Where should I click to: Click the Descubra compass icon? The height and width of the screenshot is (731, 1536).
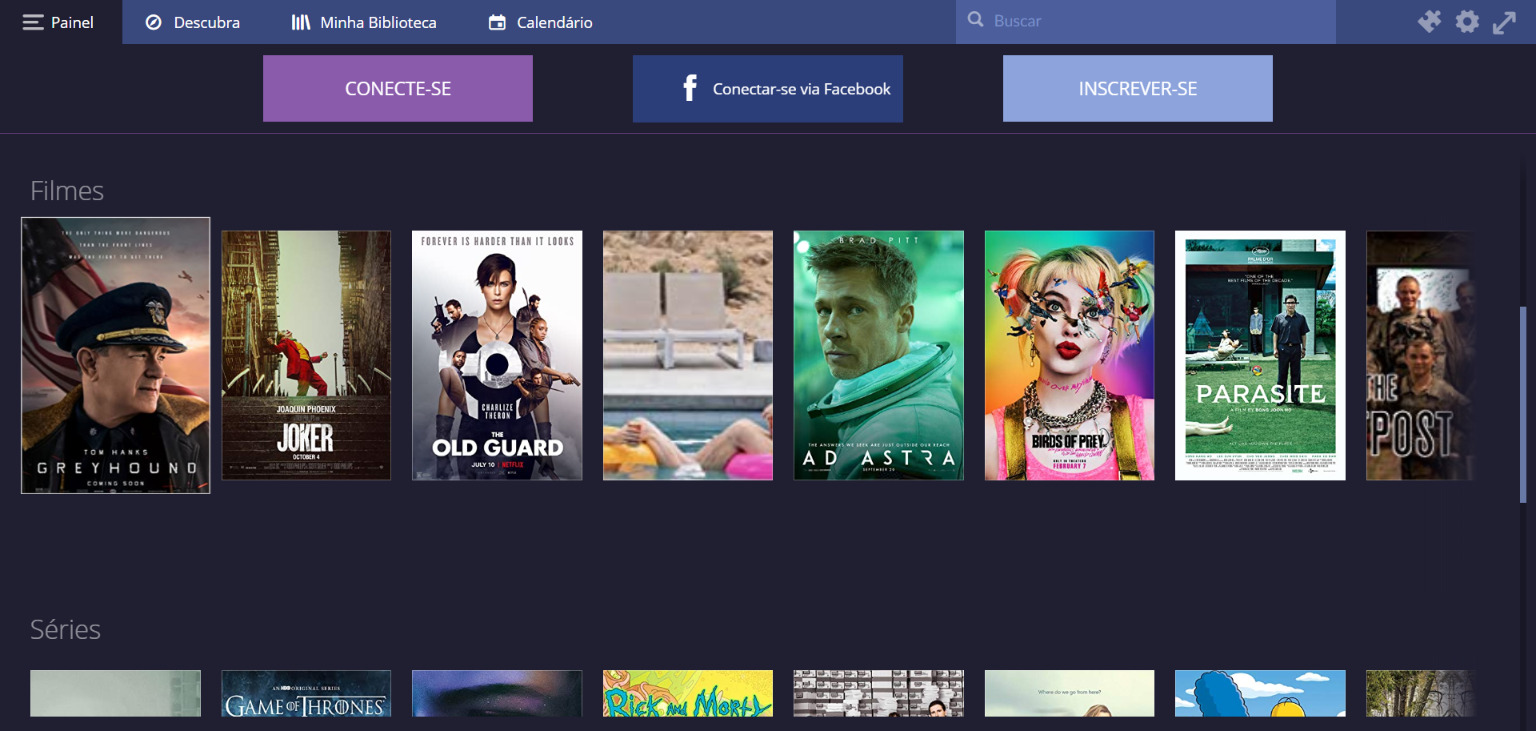point(153,22)
